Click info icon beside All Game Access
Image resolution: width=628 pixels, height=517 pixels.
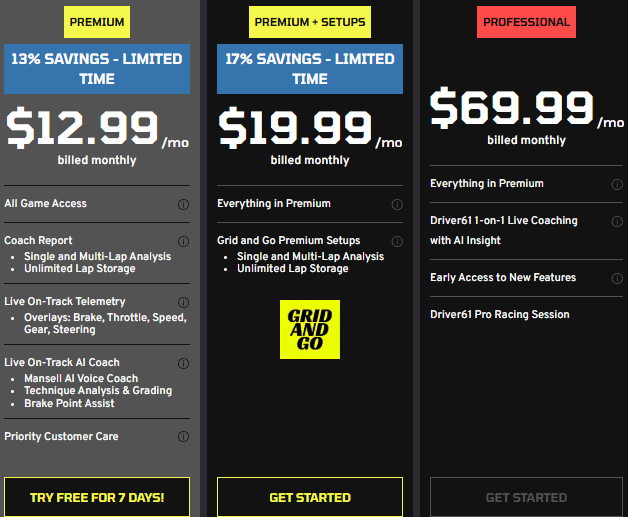tap(183, 204)
